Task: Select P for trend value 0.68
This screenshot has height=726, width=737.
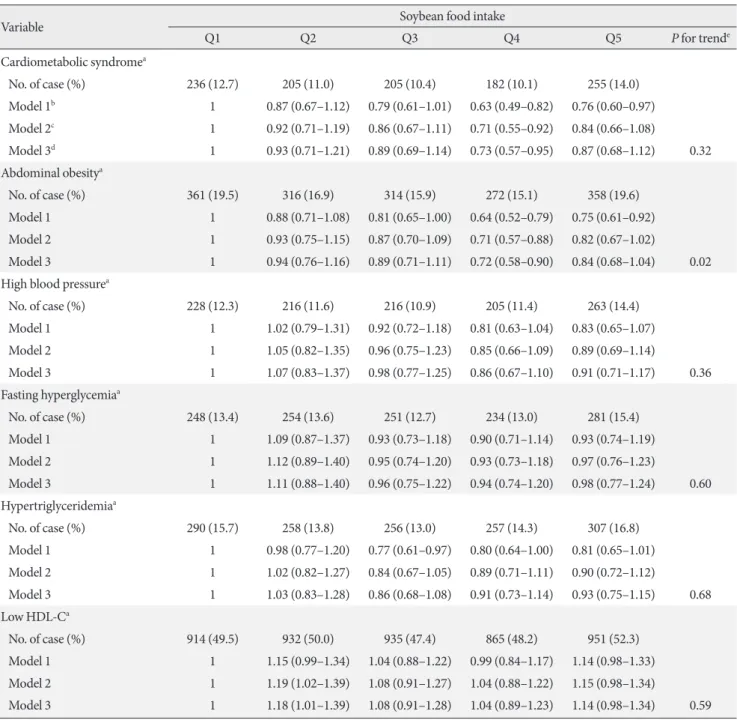Action: pyautogui.click(x=700, y=594)
